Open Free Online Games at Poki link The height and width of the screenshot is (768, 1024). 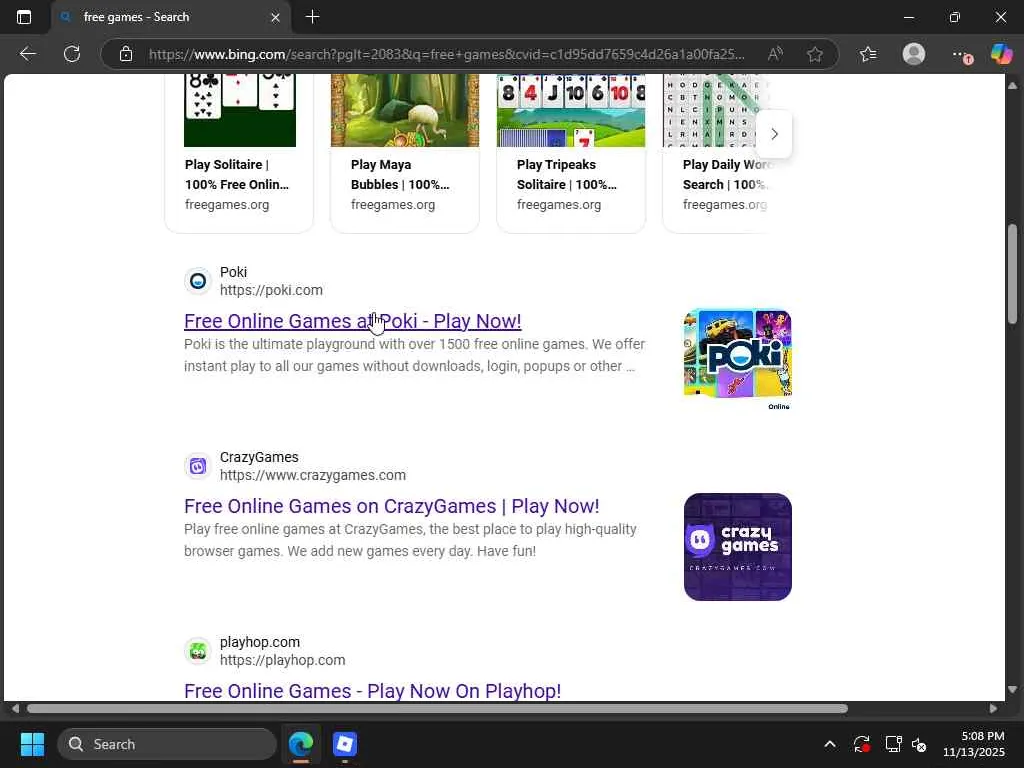pyautogui.click(x=353, y=321)
